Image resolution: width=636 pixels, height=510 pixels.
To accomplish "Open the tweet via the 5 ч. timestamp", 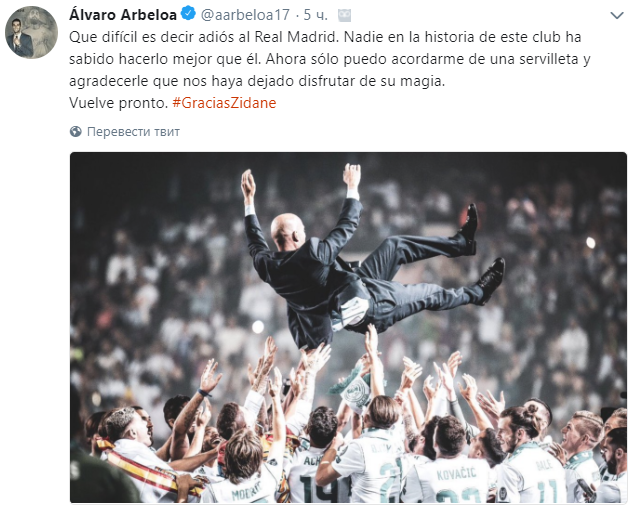I will pyautogui.click(x=316, y=15).
